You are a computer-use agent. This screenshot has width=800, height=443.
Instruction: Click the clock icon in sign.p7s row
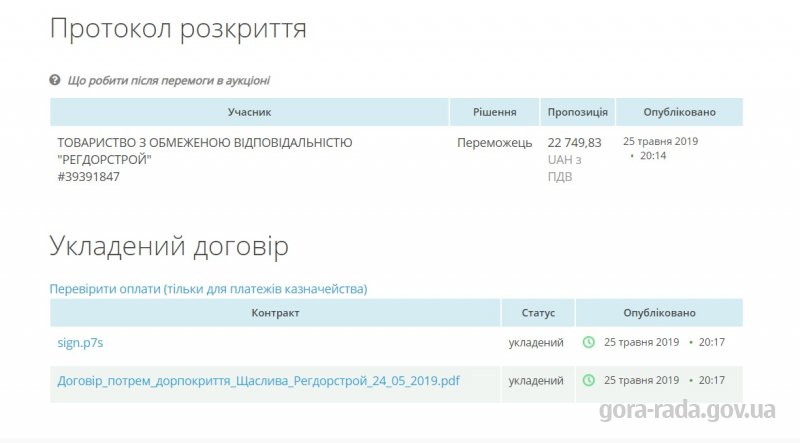[x=589, y=342]
